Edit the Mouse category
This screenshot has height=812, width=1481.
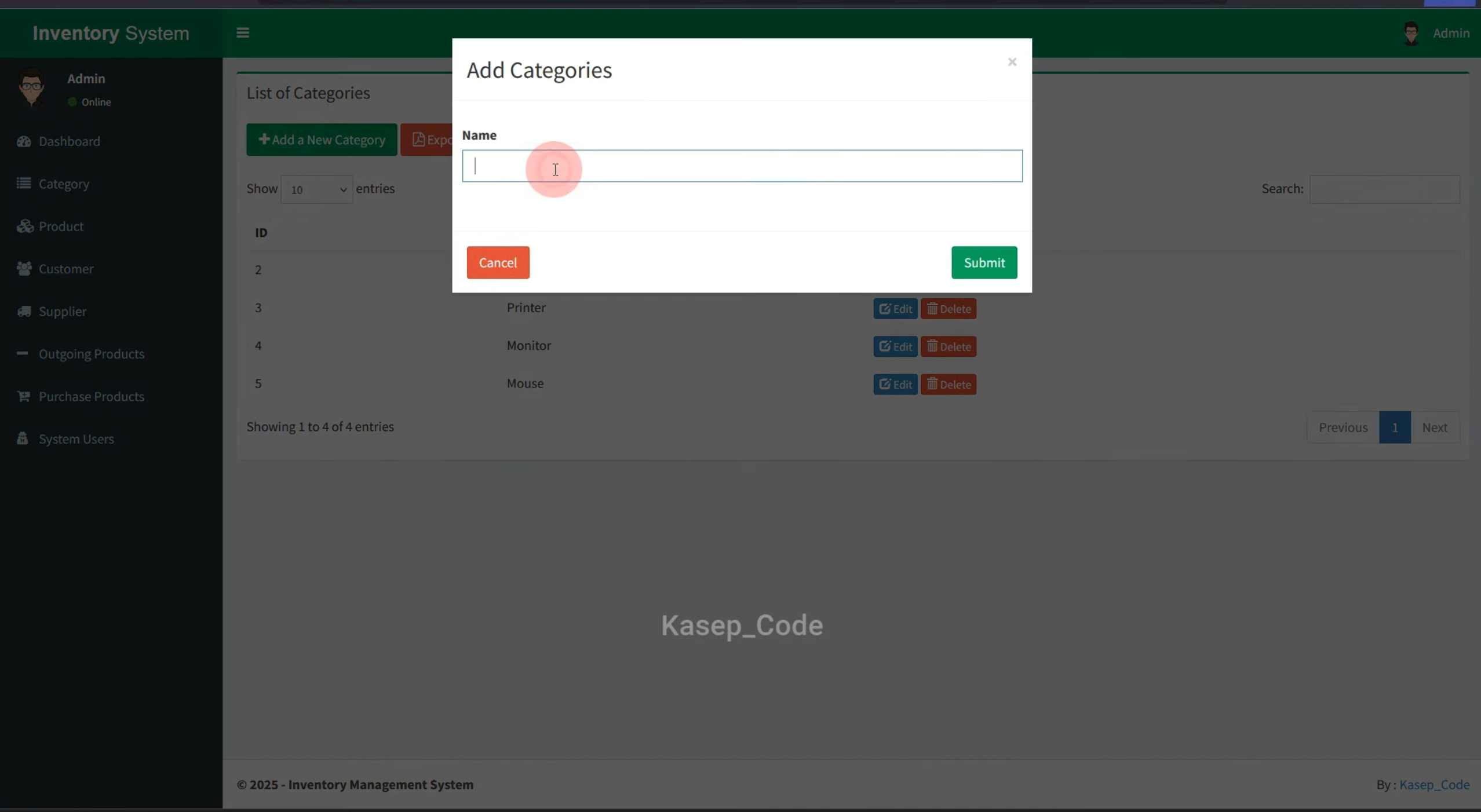pos(895,385)
